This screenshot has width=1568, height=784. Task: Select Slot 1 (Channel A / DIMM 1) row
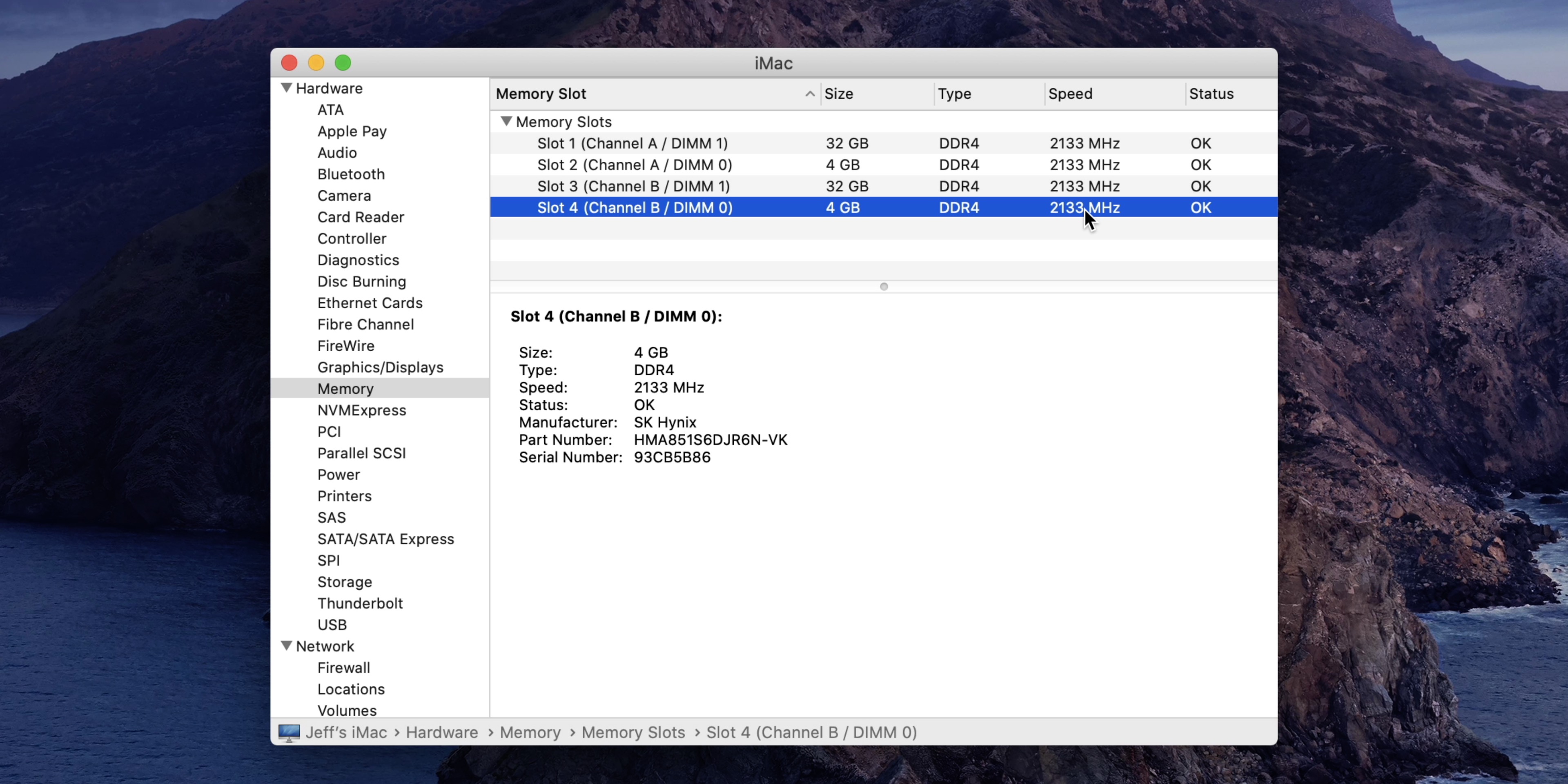[632, 143]
